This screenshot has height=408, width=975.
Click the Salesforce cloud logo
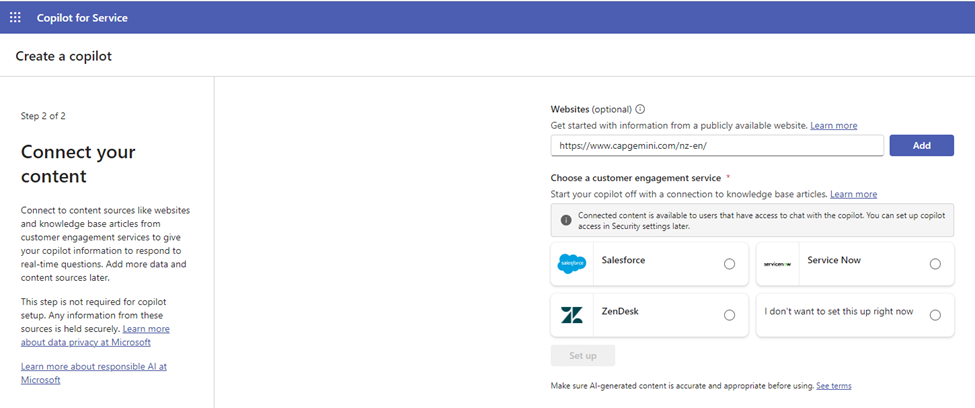571,264
